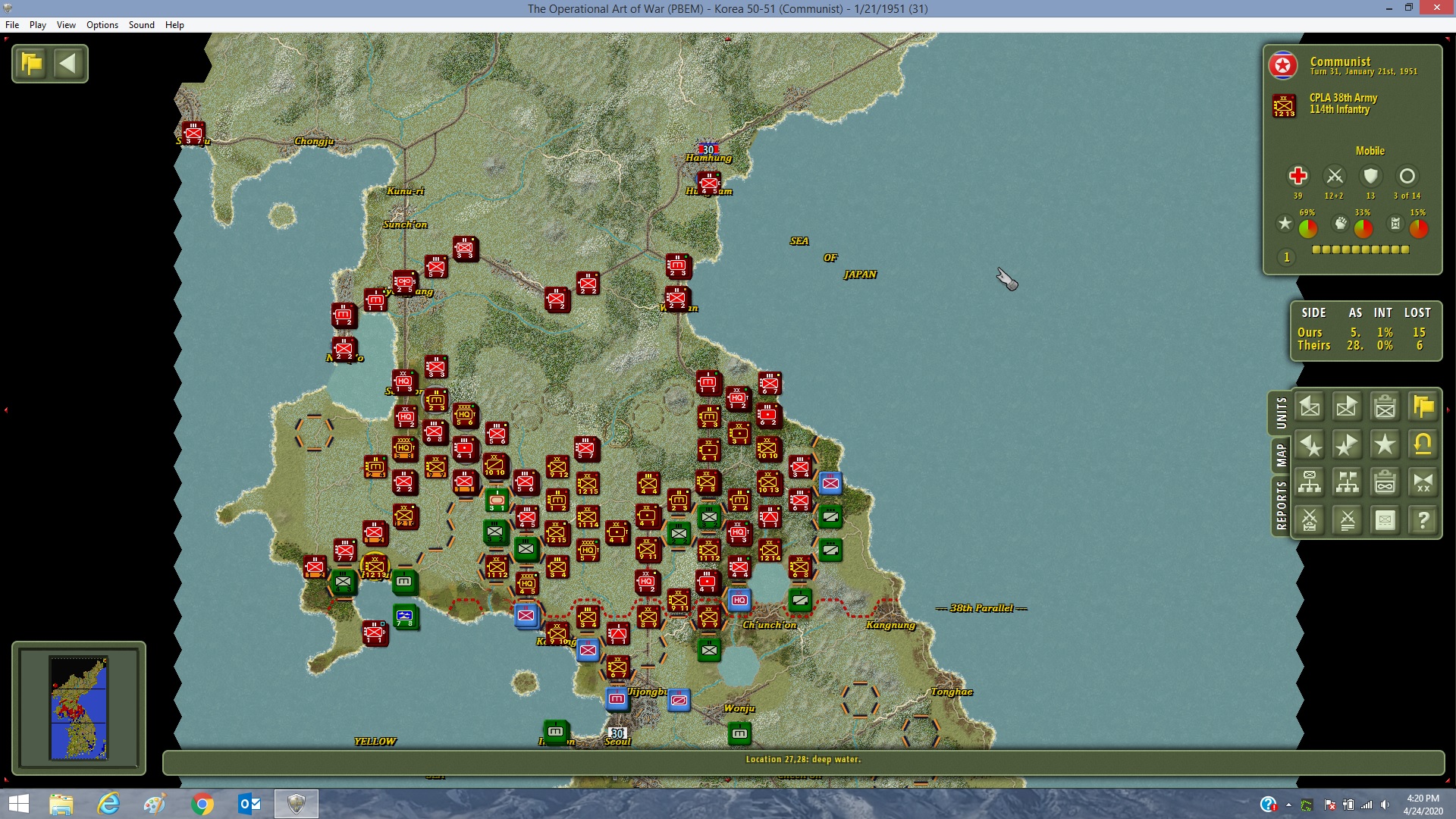Click the fist readiness icon

[x=1341, y=224]
